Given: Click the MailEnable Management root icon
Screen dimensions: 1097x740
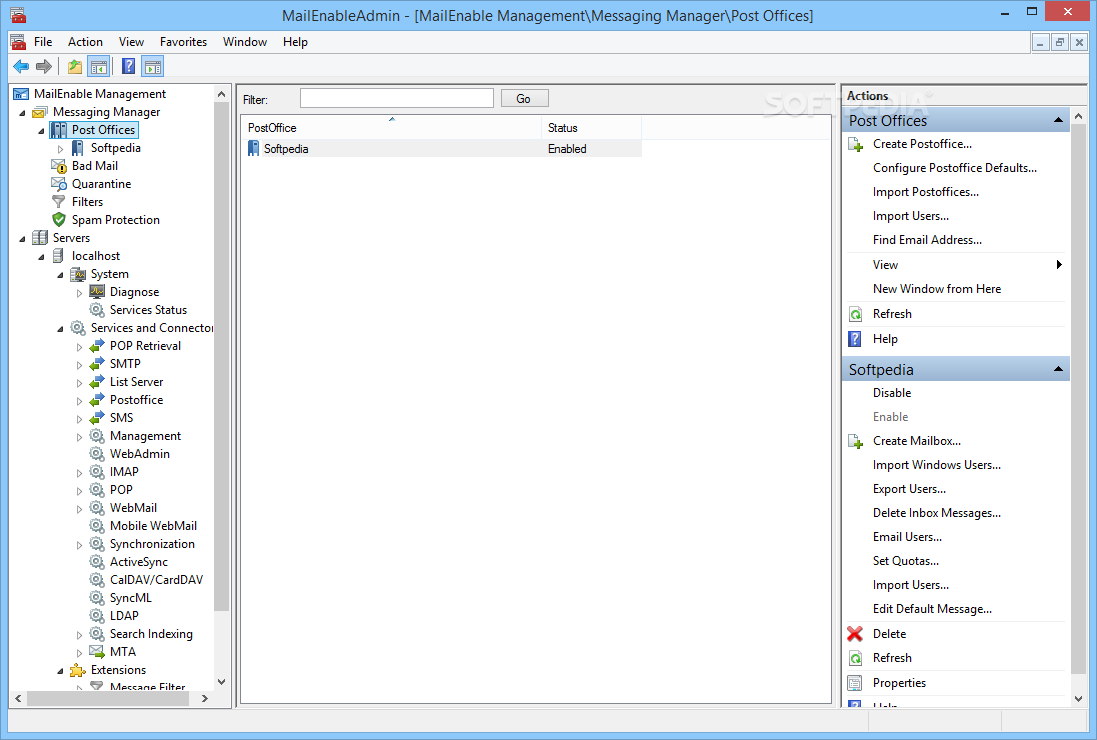Looking at the screenshot, I should tap(21, 94).
